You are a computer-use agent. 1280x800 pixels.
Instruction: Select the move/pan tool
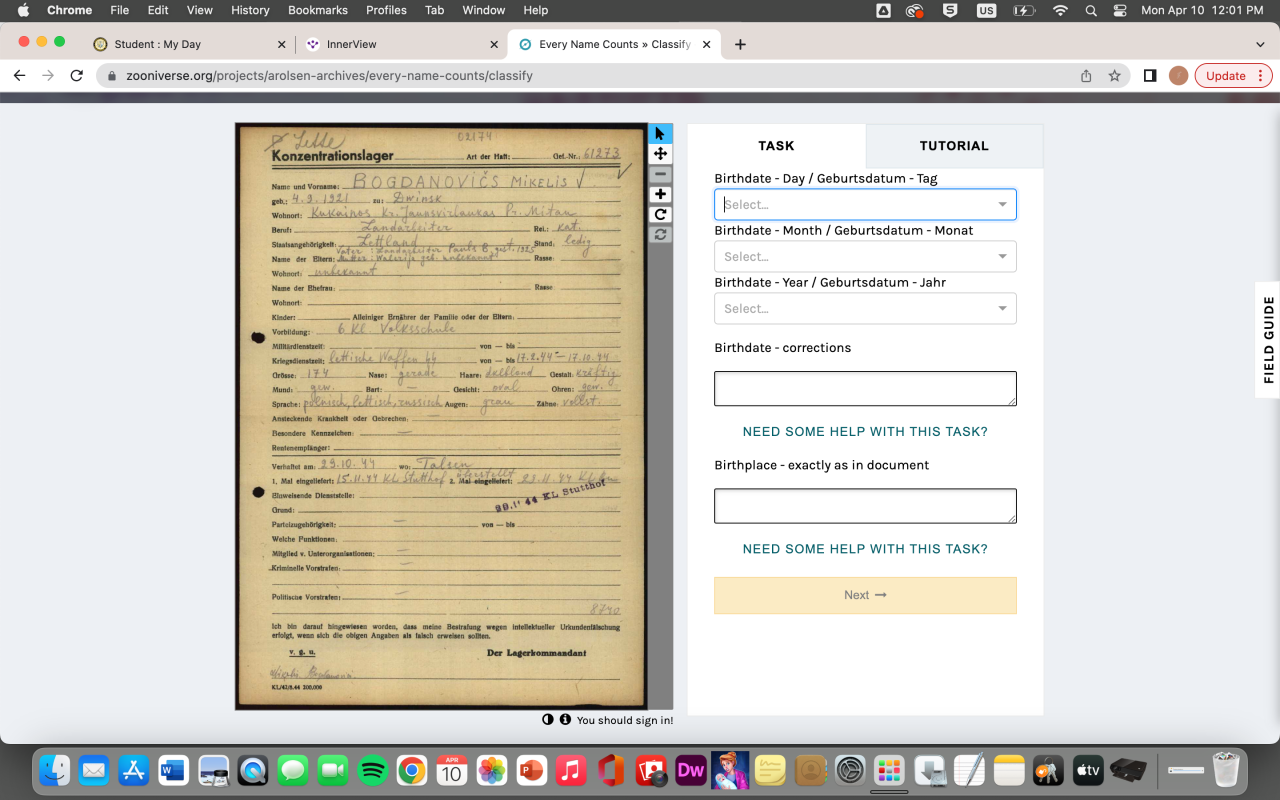click(x=660, y=154)
